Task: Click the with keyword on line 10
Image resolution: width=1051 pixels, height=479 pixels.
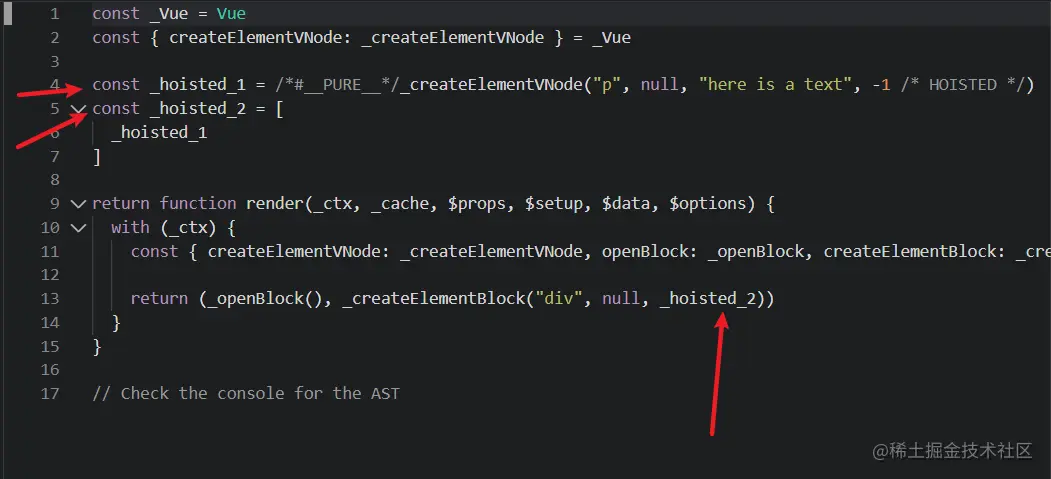Action: click(x=130, y=228)
